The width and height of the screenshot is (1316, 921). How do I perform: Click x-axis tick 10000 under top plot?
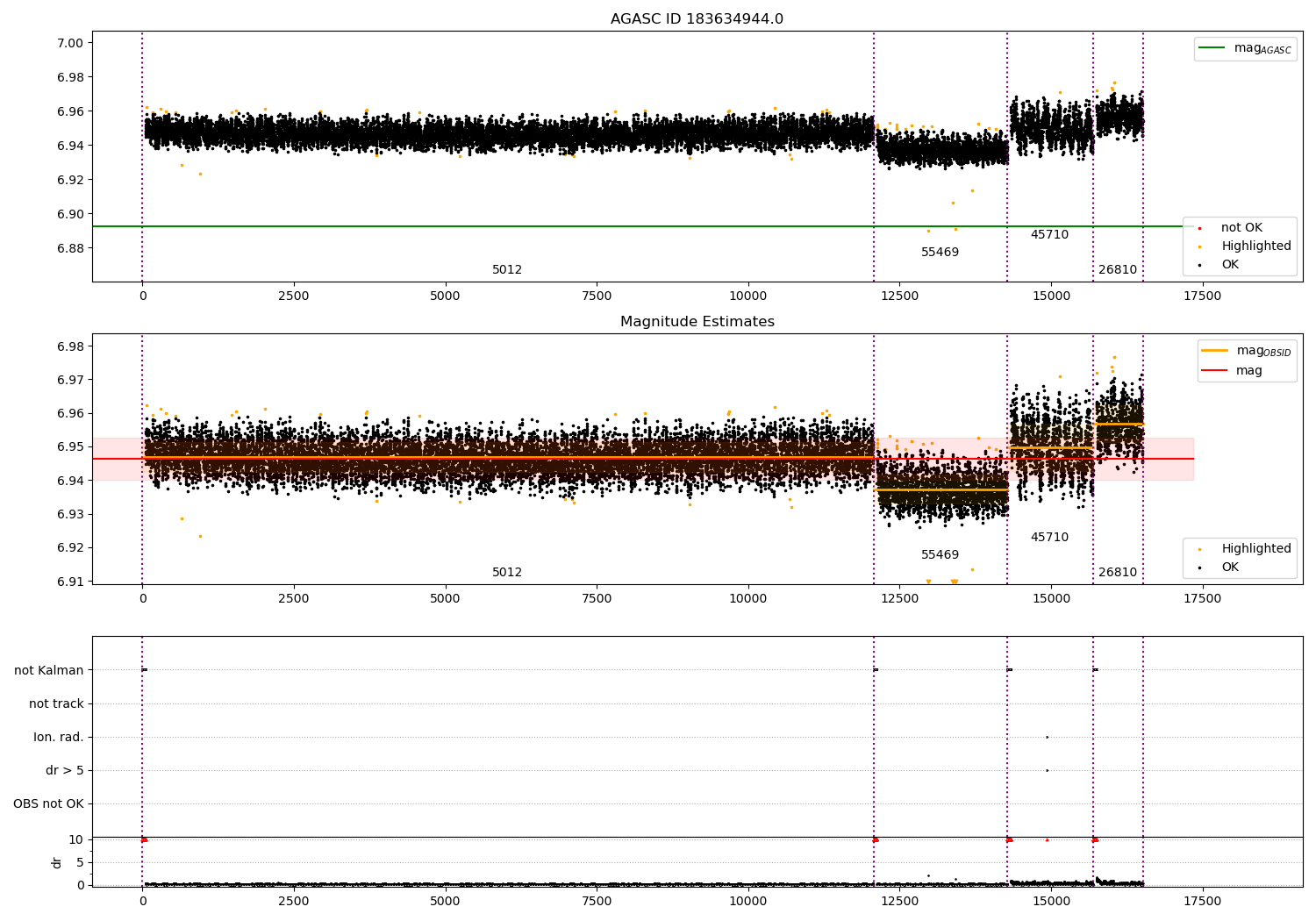(748, 296)
